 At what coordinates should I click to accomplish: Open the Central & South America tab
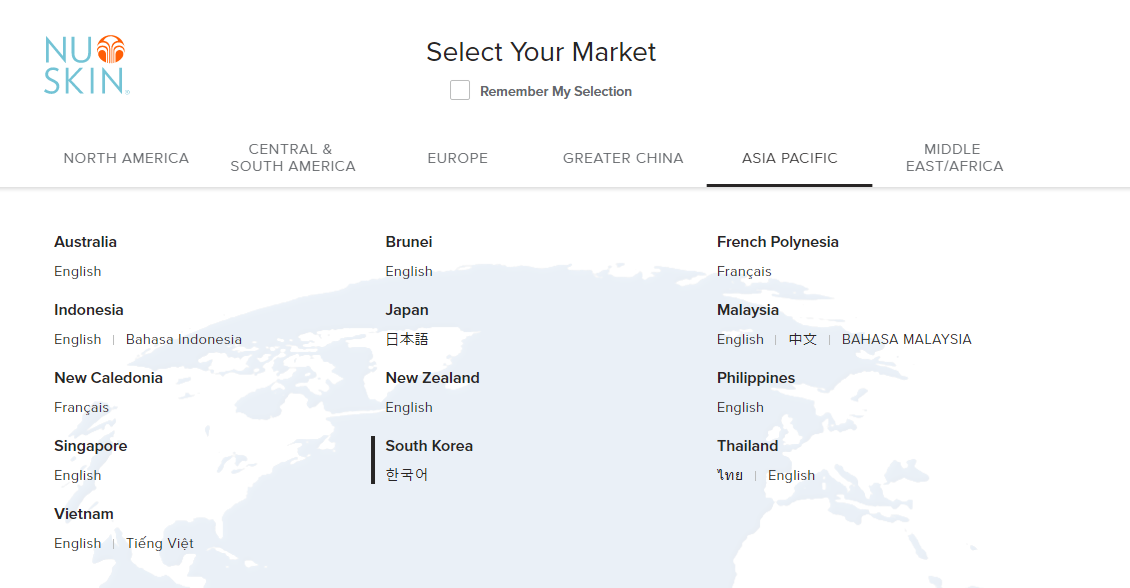coord(293,158)
